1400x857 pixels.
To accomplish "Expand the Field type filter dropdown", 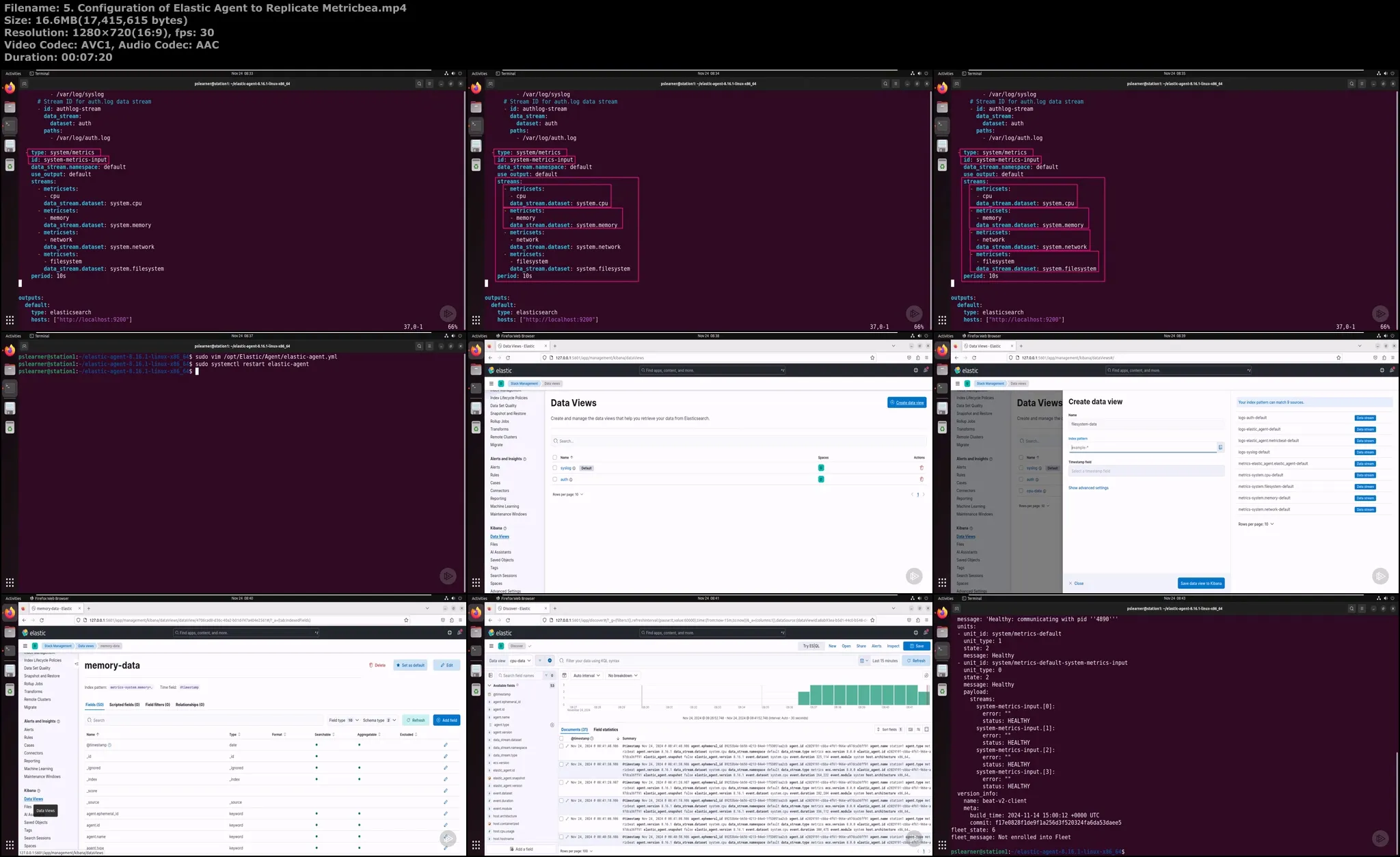I will (x=344, y=720).
